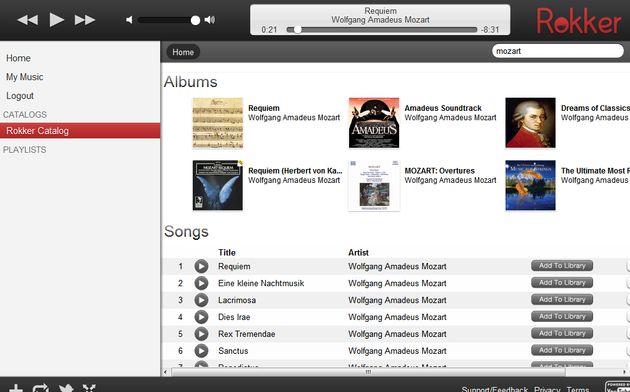Play song 1 Requiem
The width and height of the screenshot is (630, 392).
tap(201, 266)
